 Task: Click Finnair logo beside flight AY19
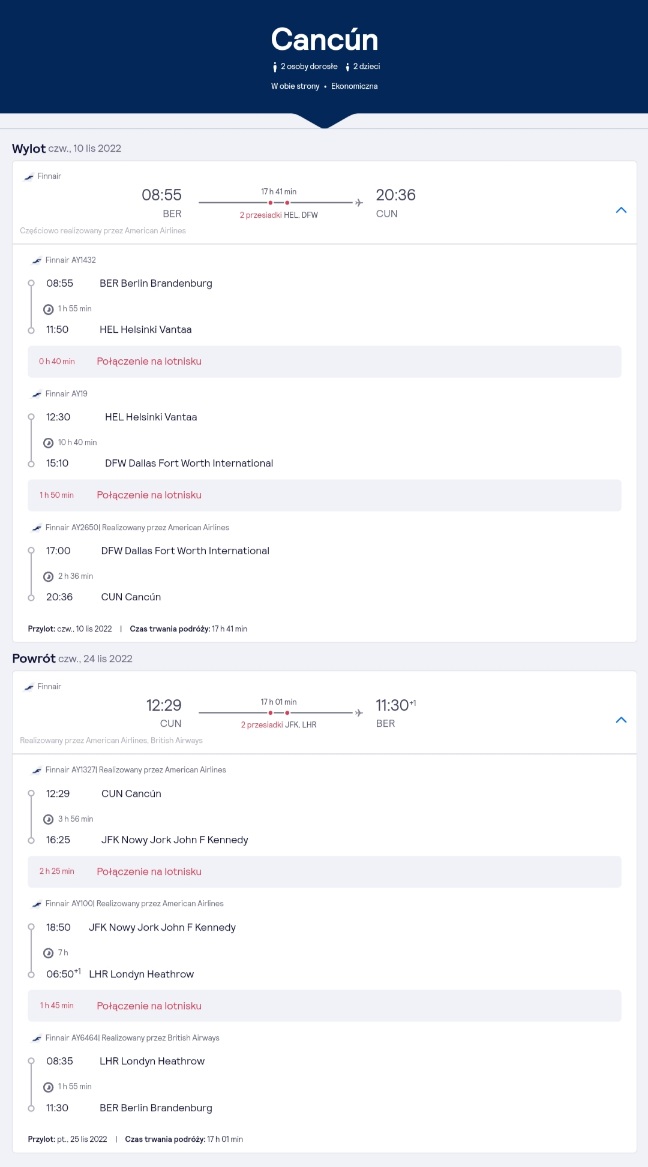click(36, 394)
